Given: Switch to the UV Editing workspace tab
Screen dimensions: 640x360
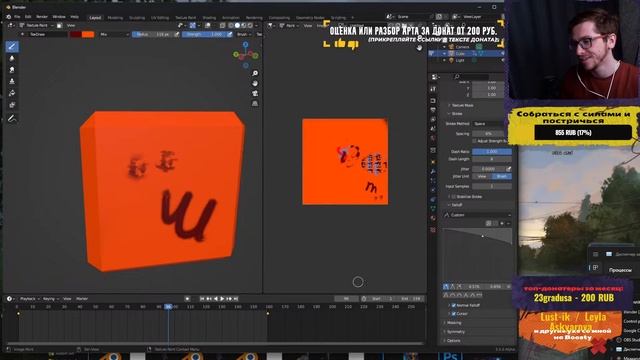Looking at the screenshot, I should coord(160,18).
